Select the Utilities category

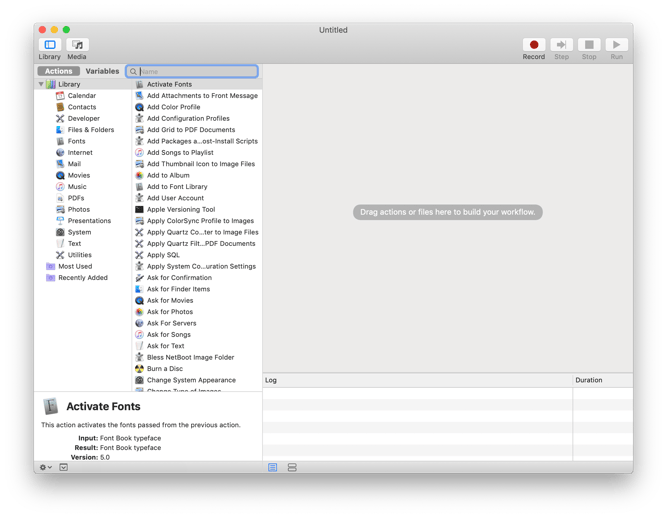point(80,255)
